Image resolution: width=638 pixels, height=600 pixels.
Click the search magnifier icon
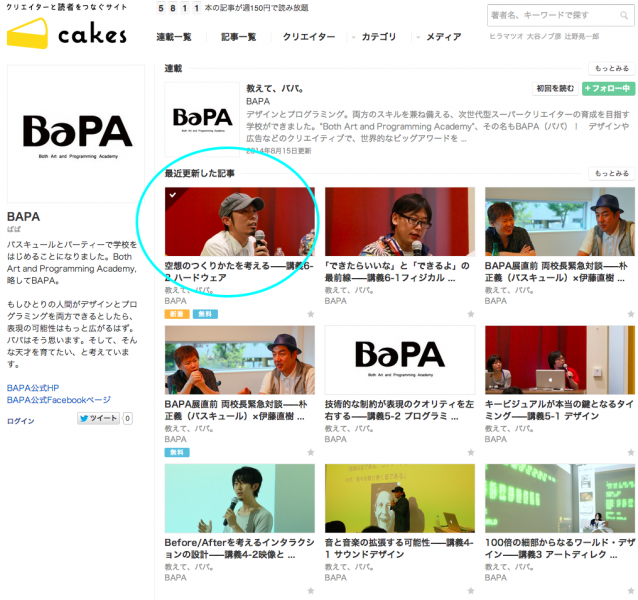click(x=623, y=15)
